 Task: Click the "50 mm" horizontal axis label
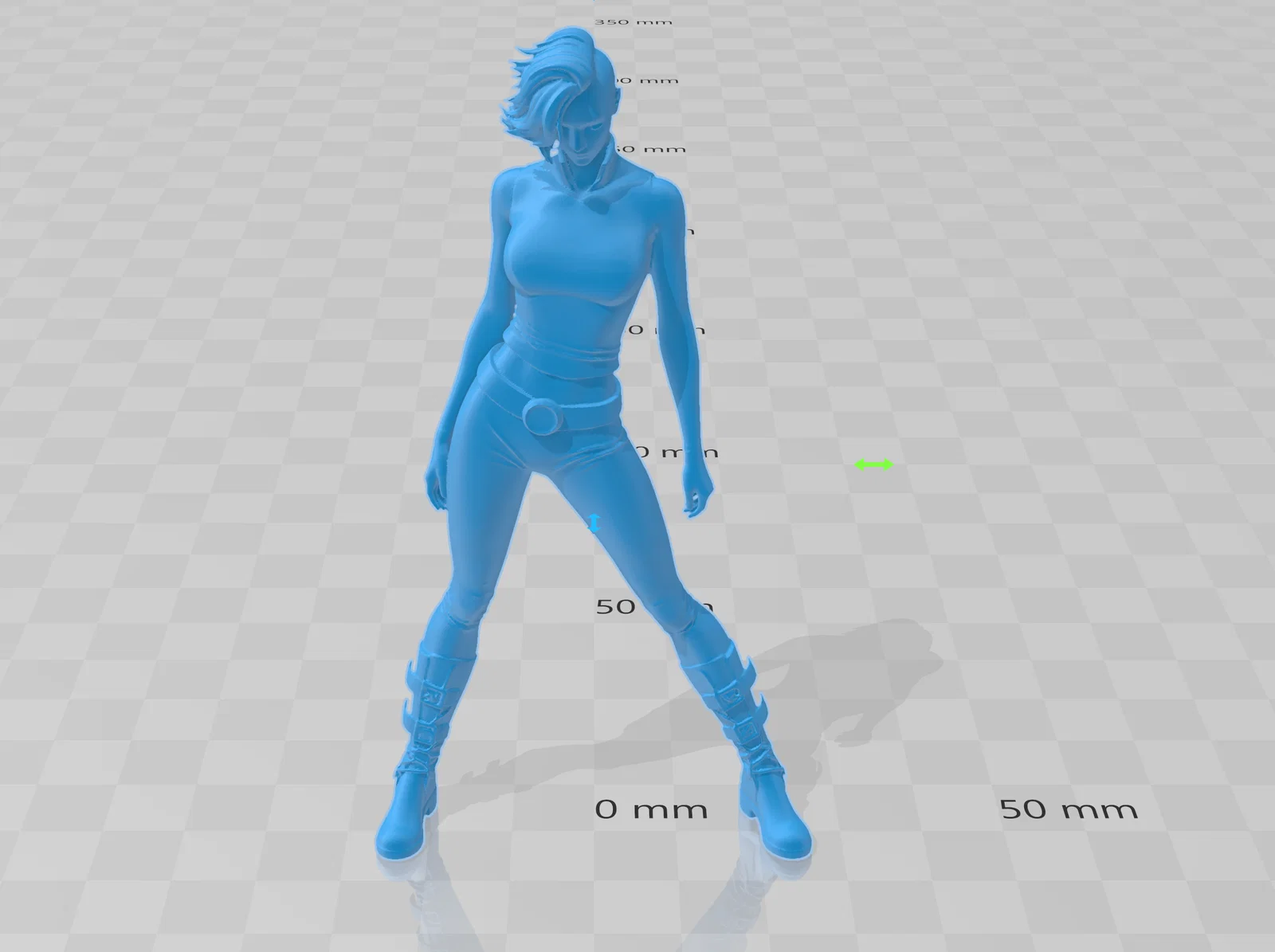[1069, 809]
